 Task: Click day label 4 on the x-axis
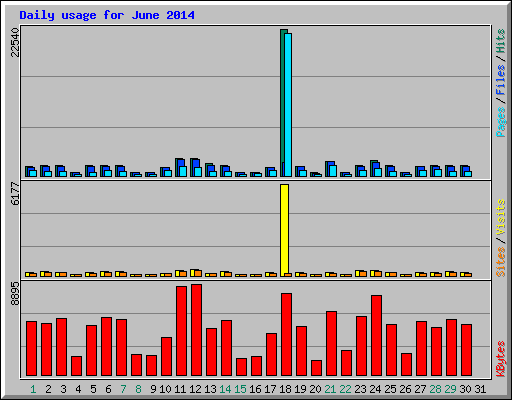pos(78,389)
